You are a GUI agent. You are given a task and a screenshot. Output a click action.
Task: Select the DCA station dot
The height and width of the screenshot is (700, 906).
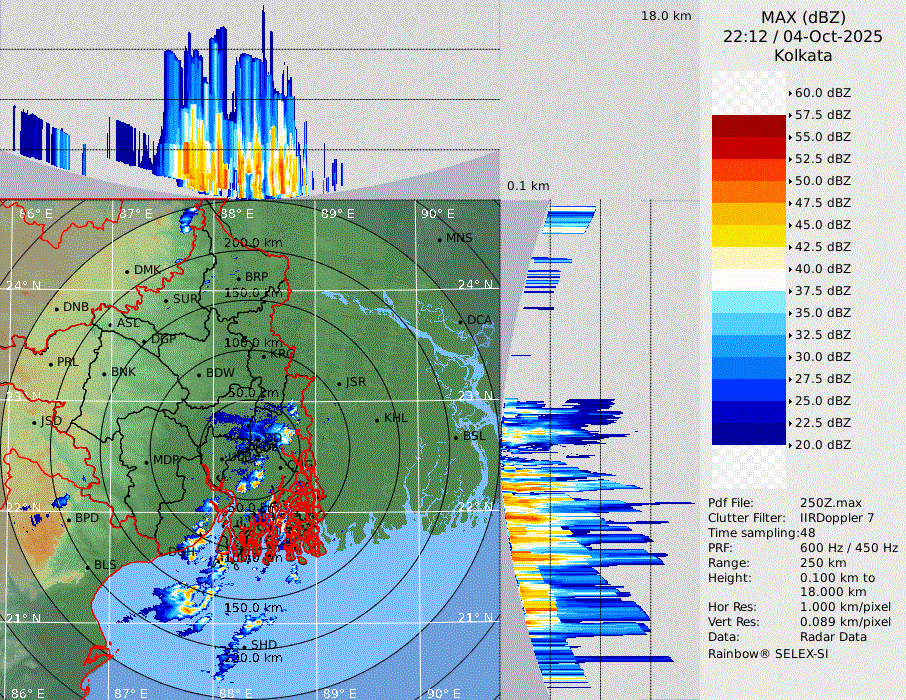point(461,321)
